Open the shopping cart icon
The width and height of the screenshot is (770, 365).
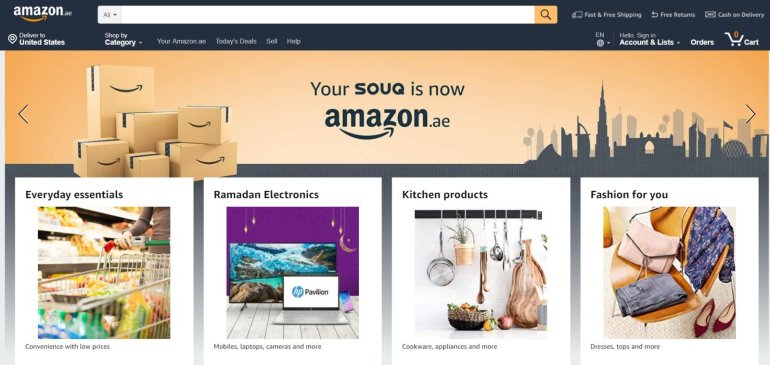tap(734, 39)
